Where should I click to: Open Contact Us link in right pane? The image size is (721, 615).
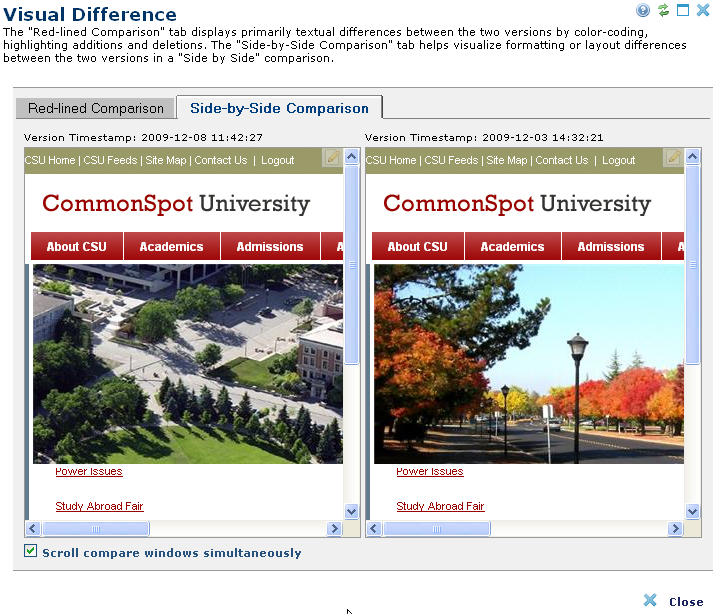click(x=562, y=160)
